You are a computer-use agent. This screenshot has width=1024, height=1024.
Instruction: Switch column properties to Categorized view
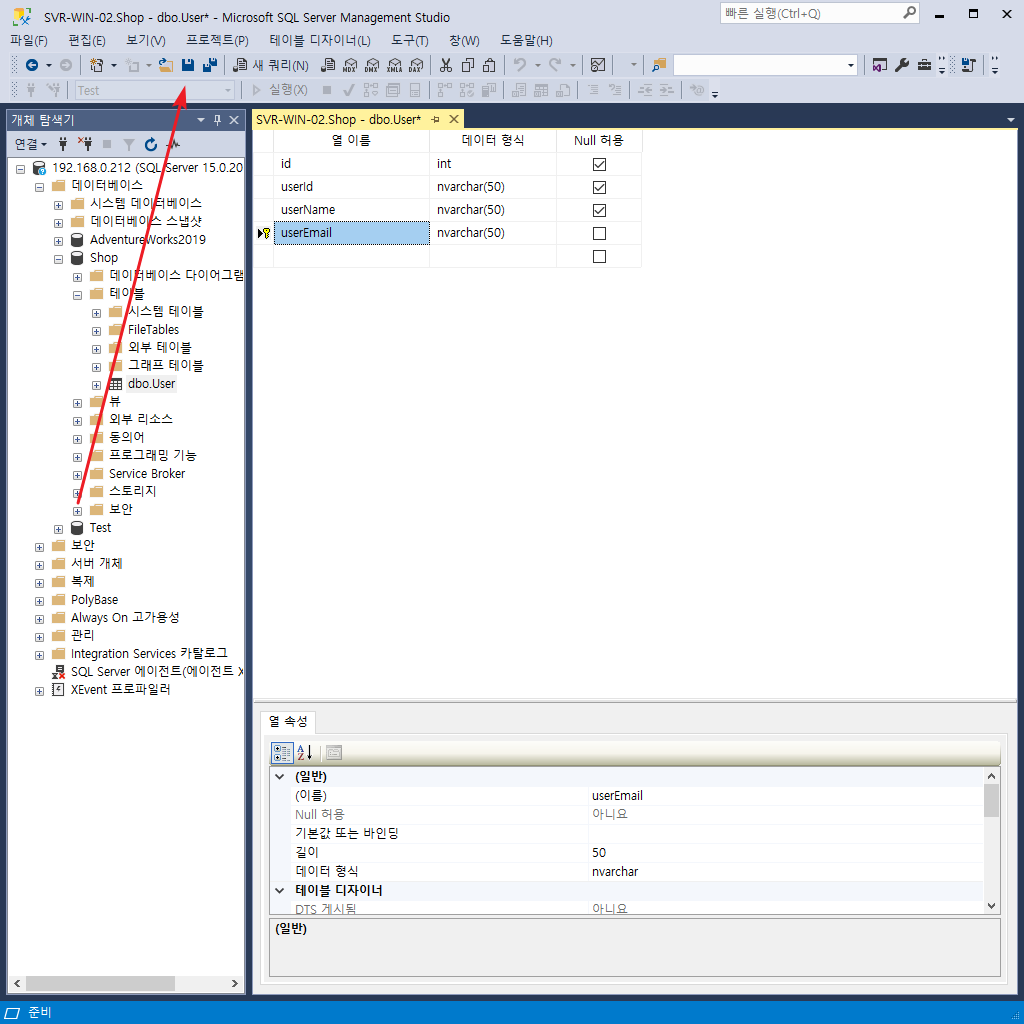(x=282, y=752)
